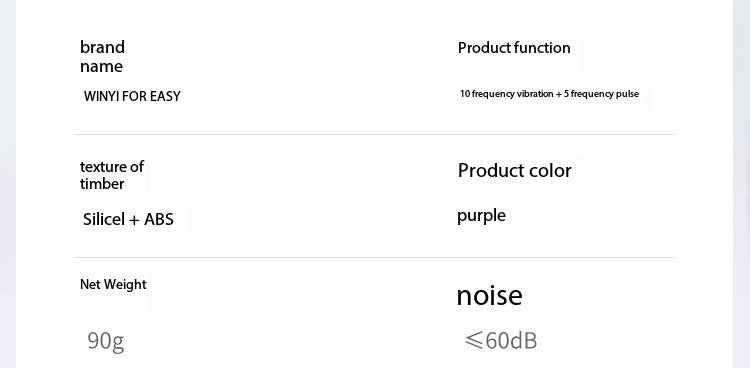
Task: Click the 'brand name' label
Action: (x=102, y=56)
